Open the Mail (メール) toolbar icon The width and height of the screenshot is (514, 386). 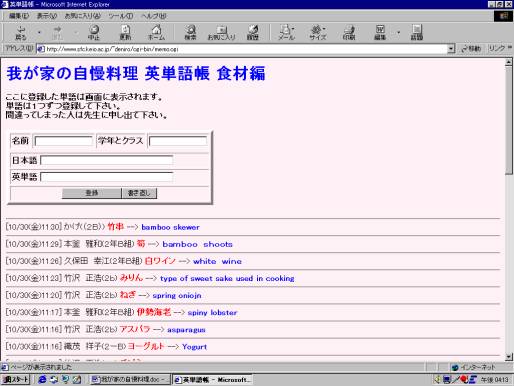click(286, 33)
